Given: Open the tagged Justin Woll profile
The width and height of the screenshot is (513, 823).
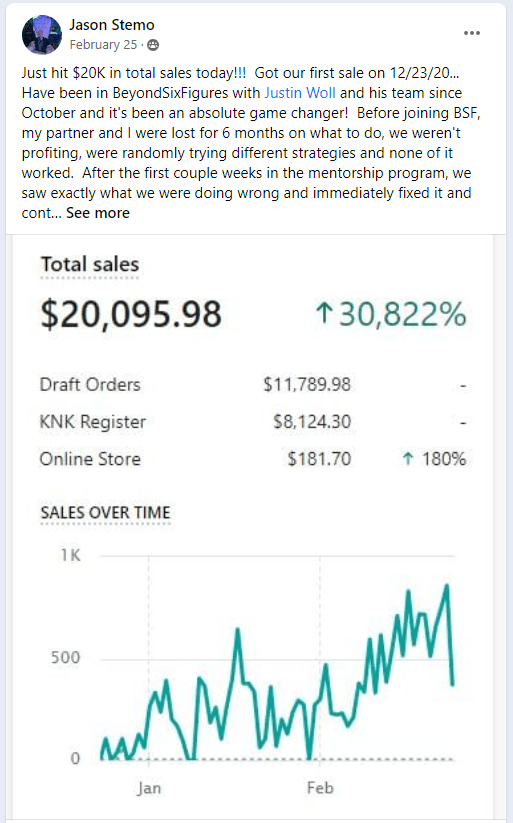Looking at the screenshot, I should [x=299, y=93].
